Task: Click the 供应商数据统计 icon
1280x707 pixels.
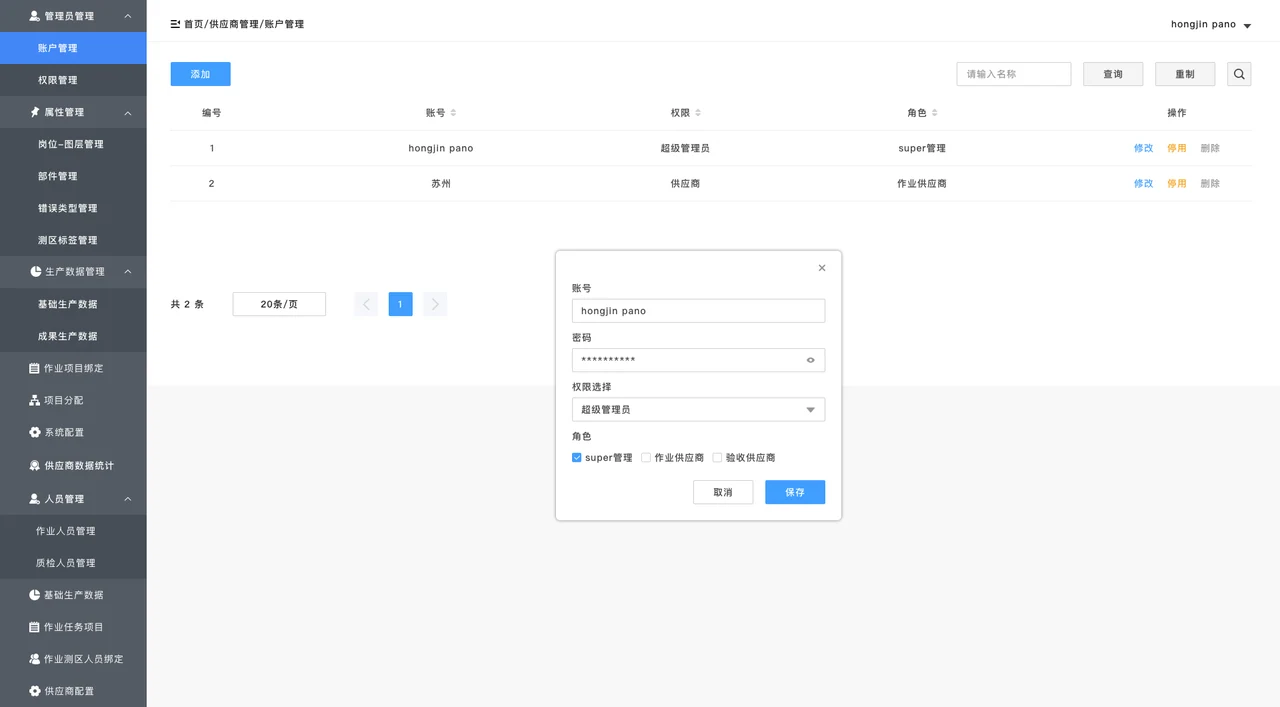Action: point(35,465)
